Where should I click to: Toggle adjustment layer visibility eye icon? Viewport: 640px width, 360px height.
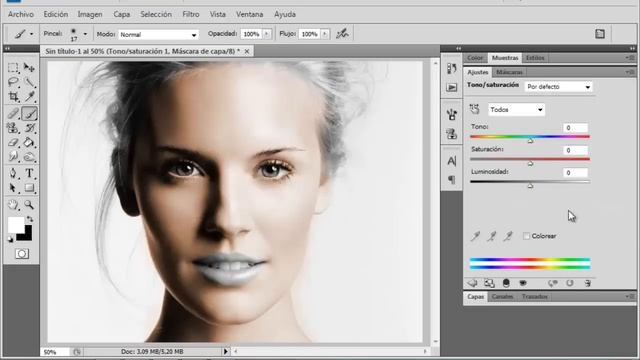523,283
